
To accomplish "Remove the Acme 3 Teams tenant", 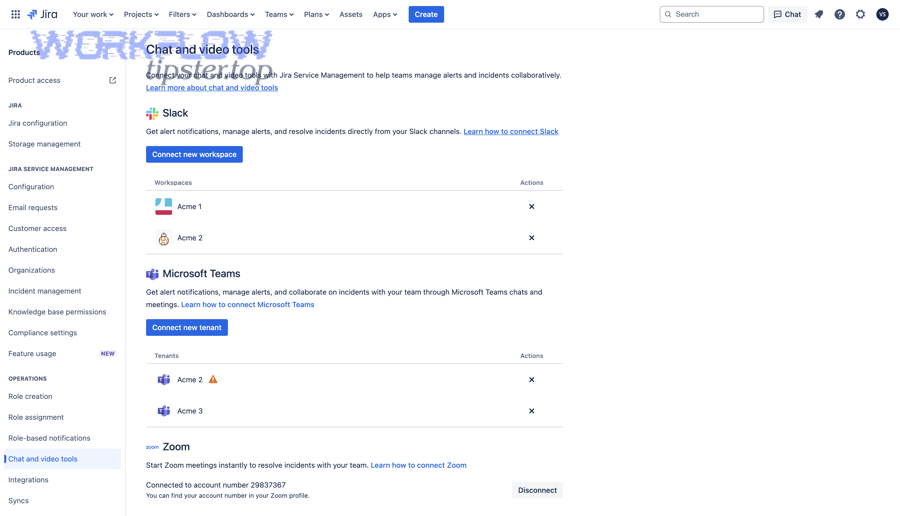I will pyautogui.click(x=532, y=411).
